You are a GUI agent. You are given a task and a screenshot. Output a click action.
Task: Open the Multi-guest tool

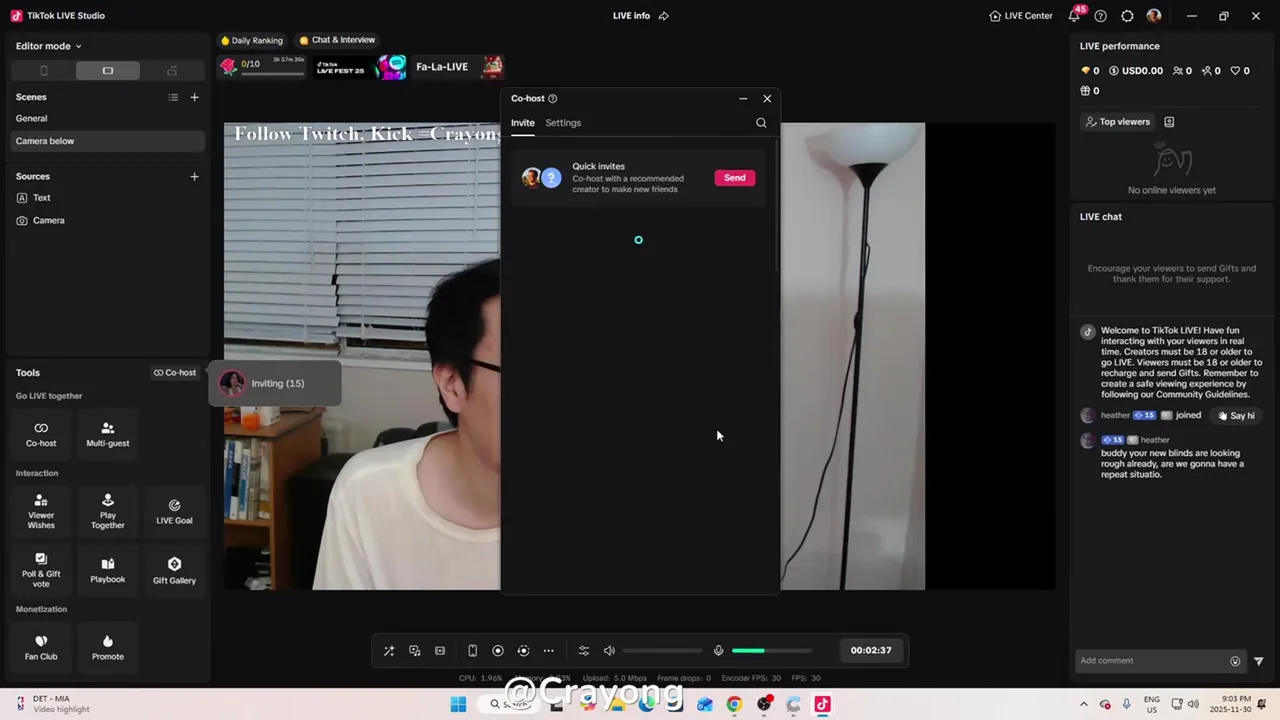(x=108, y=434)
